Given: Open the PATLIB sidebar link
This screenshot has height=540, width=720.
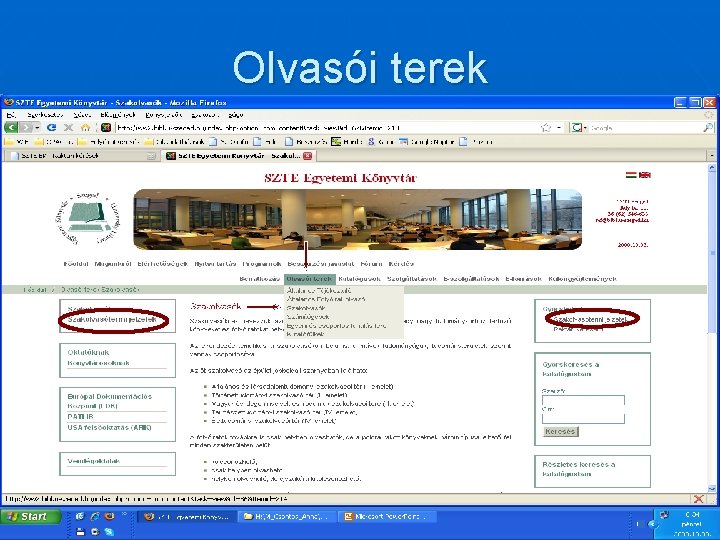Looking at the screenshot, I should (80, 416).
